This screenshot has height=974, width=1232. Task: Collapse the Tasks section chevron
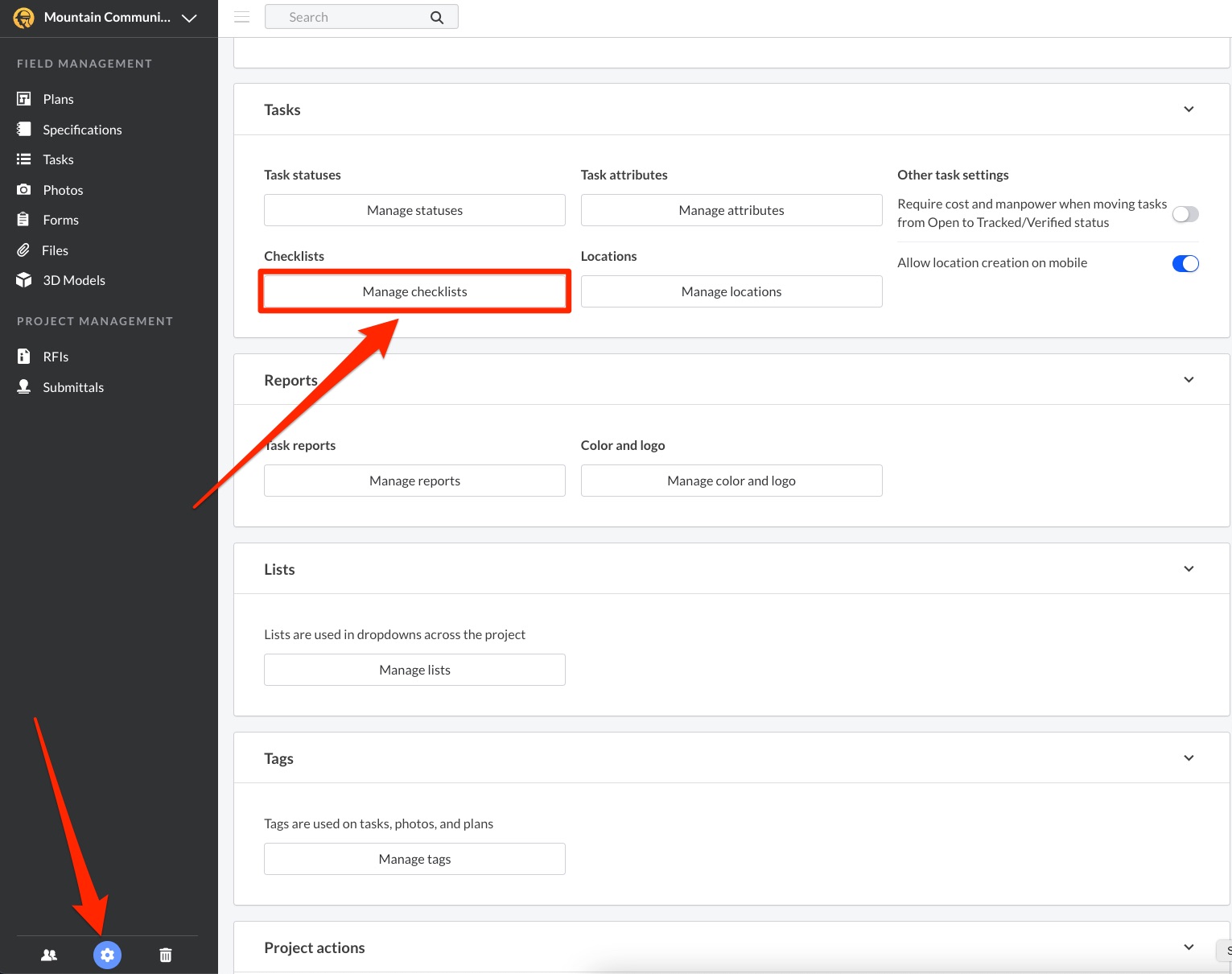pos(1189,109)
